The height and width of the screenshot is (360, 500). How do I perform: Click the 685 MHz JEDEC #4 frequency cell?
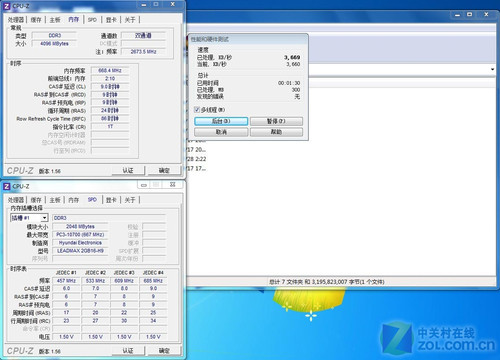point(153,281)
